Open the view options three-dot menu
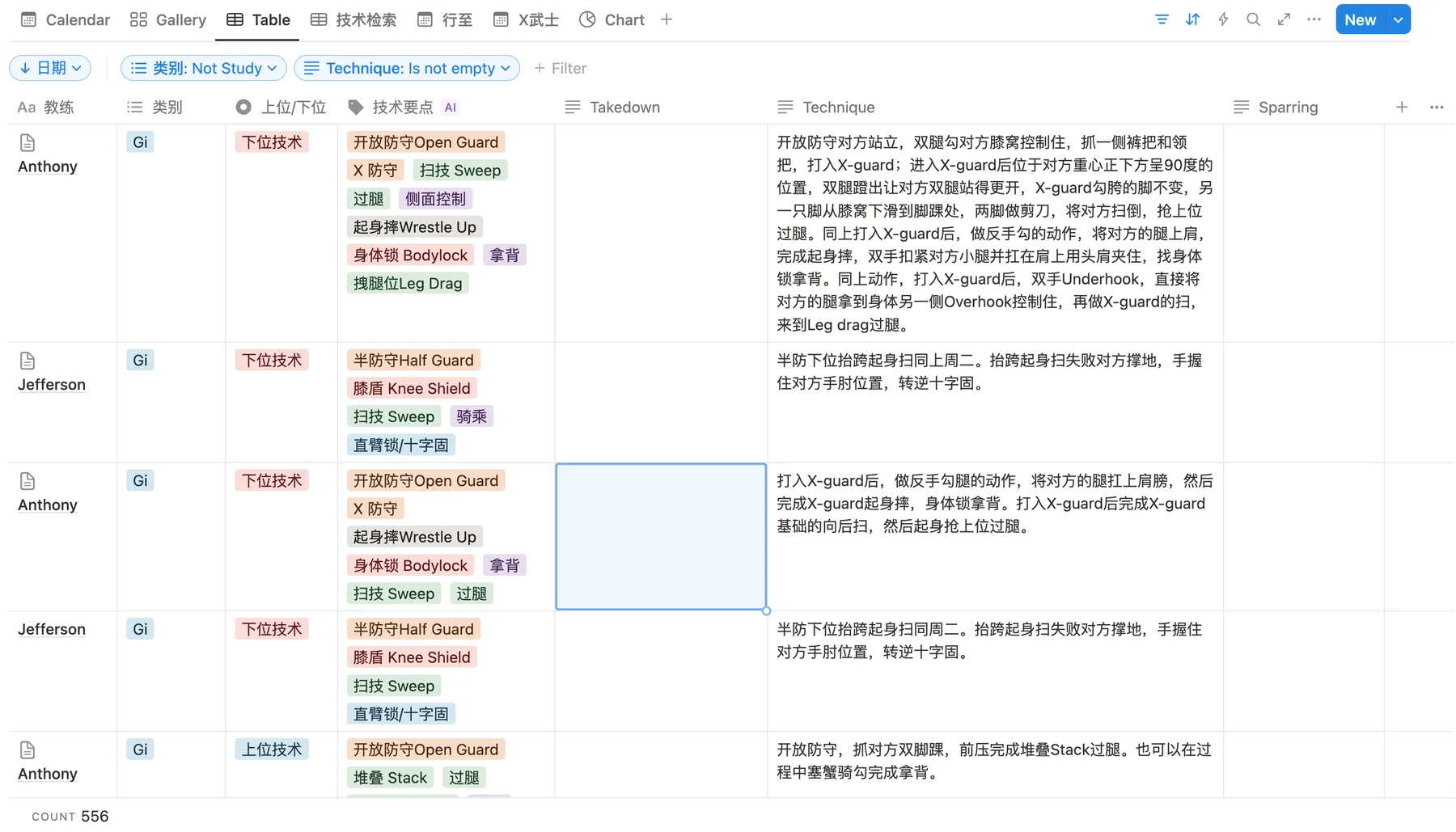This screenshot has width=1456, height=832. [x=1314, y=19]
